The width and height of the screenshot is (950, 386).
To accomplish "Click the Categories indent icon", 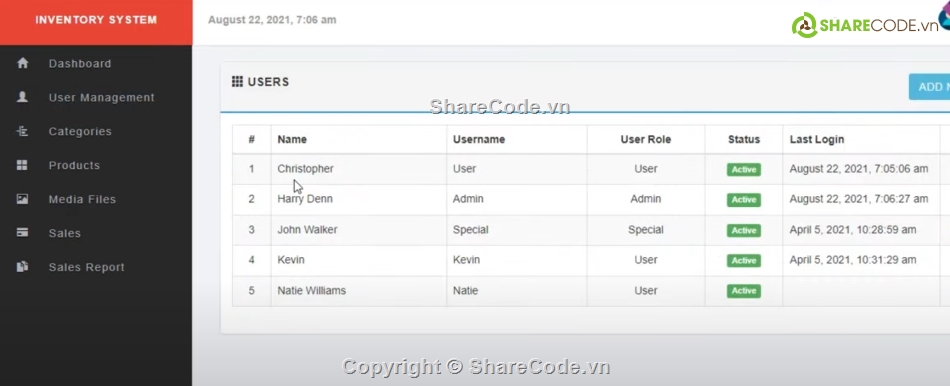I will coord(22,131).
